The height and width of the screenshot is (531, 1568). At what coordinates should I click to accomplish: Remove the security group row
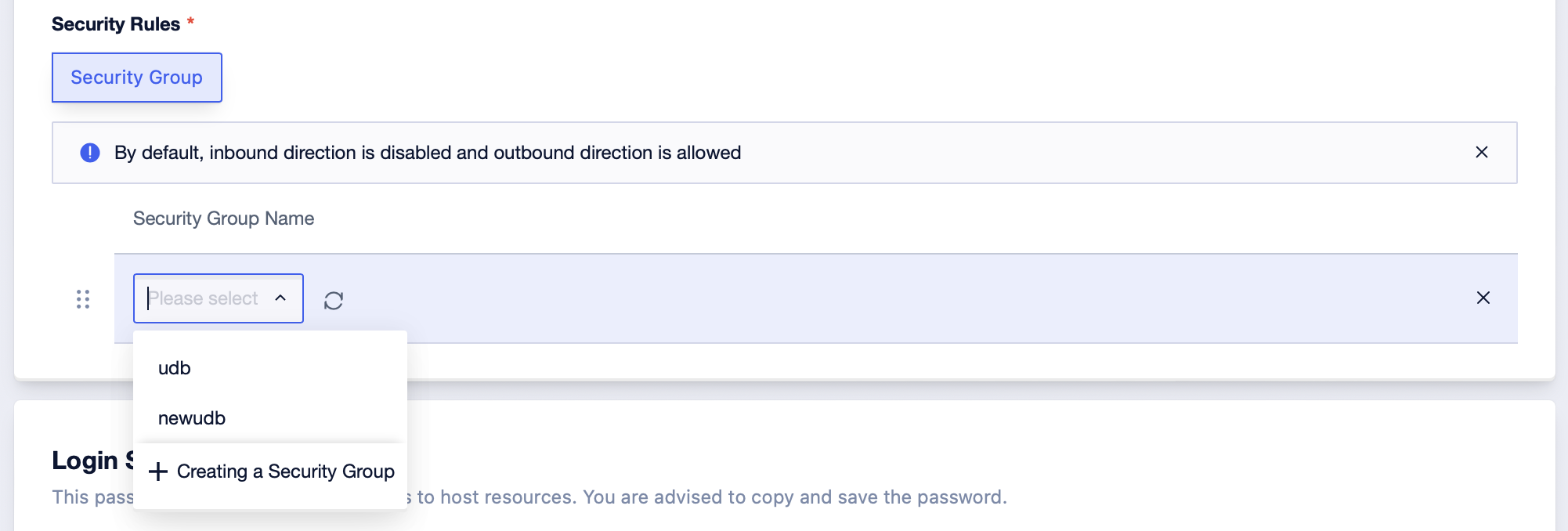pos(1483,298)
